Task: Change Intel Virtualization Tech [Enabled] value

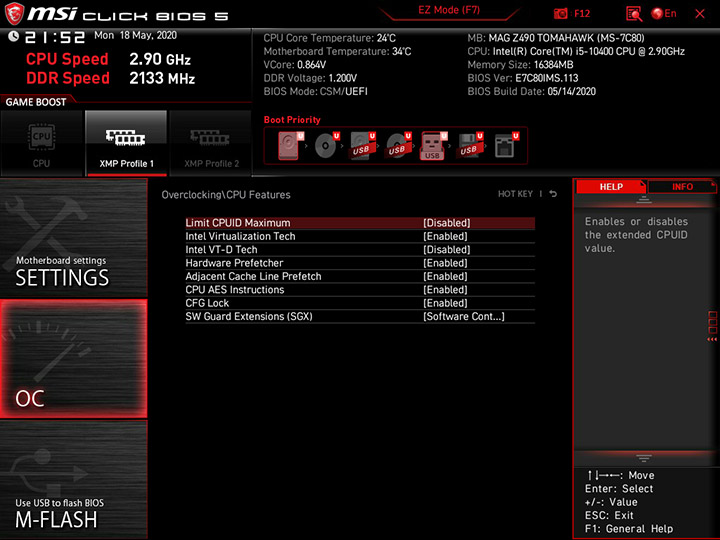Action: [x=445, y=236]
